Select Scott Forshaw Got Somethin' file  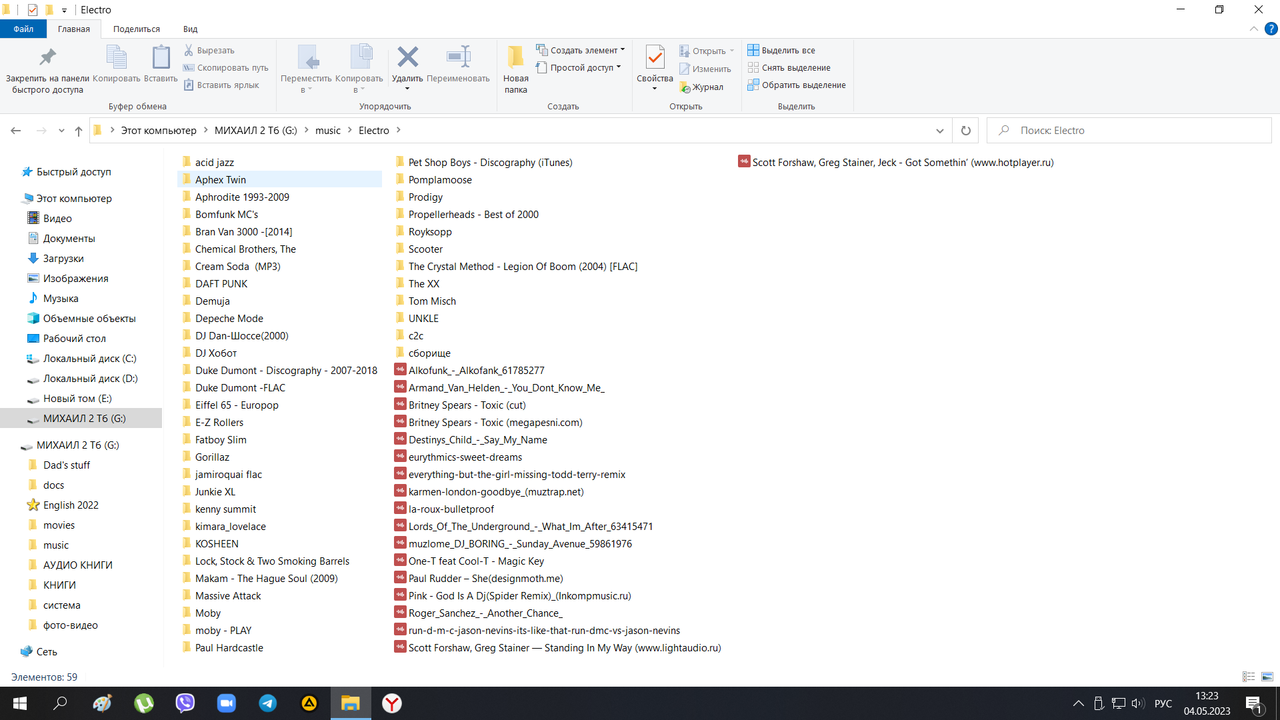click(903, 162)
